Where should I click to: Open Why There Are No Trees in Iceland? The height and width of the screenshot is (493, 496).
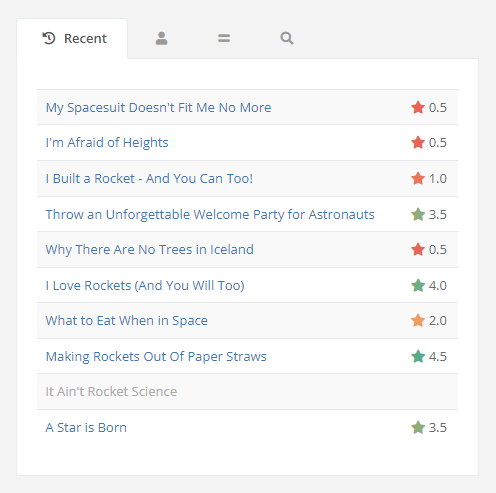[150, 250]
